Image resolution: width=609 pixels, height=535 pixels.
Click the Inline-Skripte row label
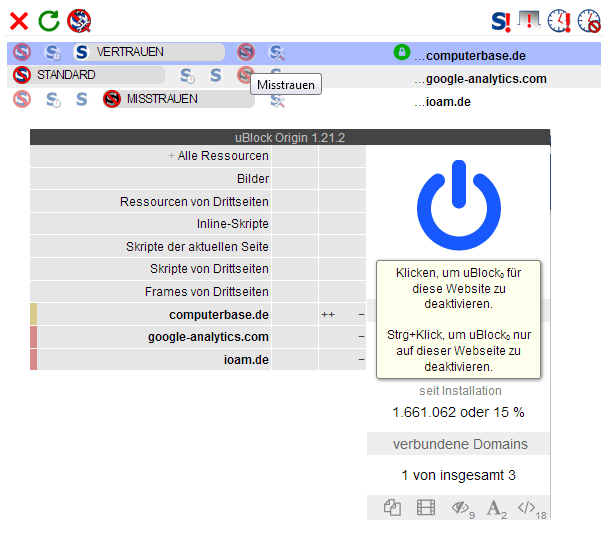[x=232, y=224]
